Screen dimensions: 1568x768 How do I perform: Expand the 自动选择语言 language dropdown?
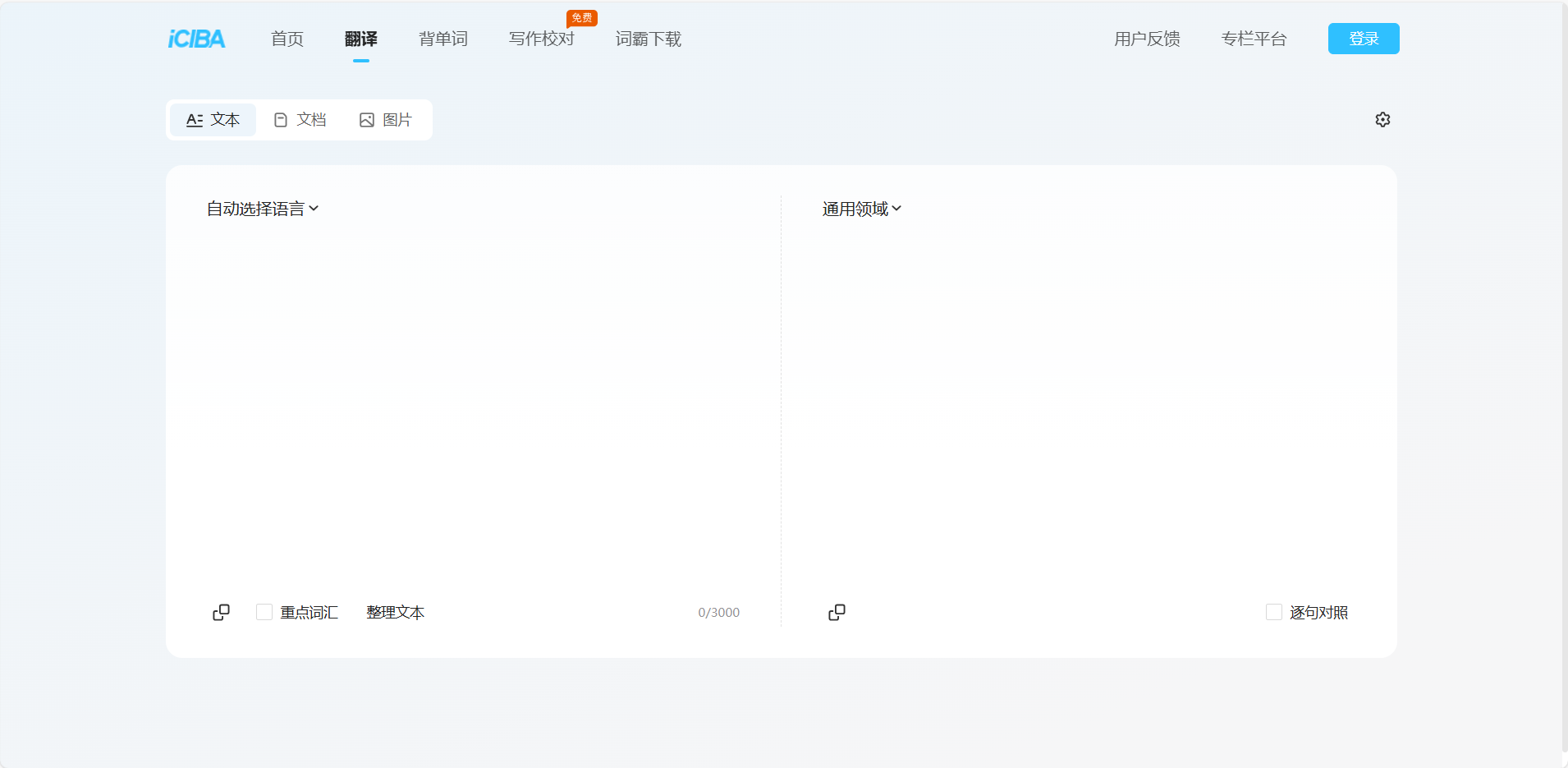tap(263, 209)
